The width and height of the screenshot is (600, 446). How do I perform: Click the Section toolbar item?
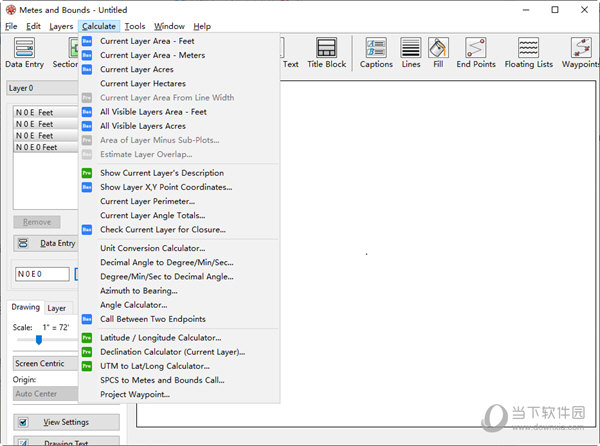pyautogui.click(x=65, y=53)
